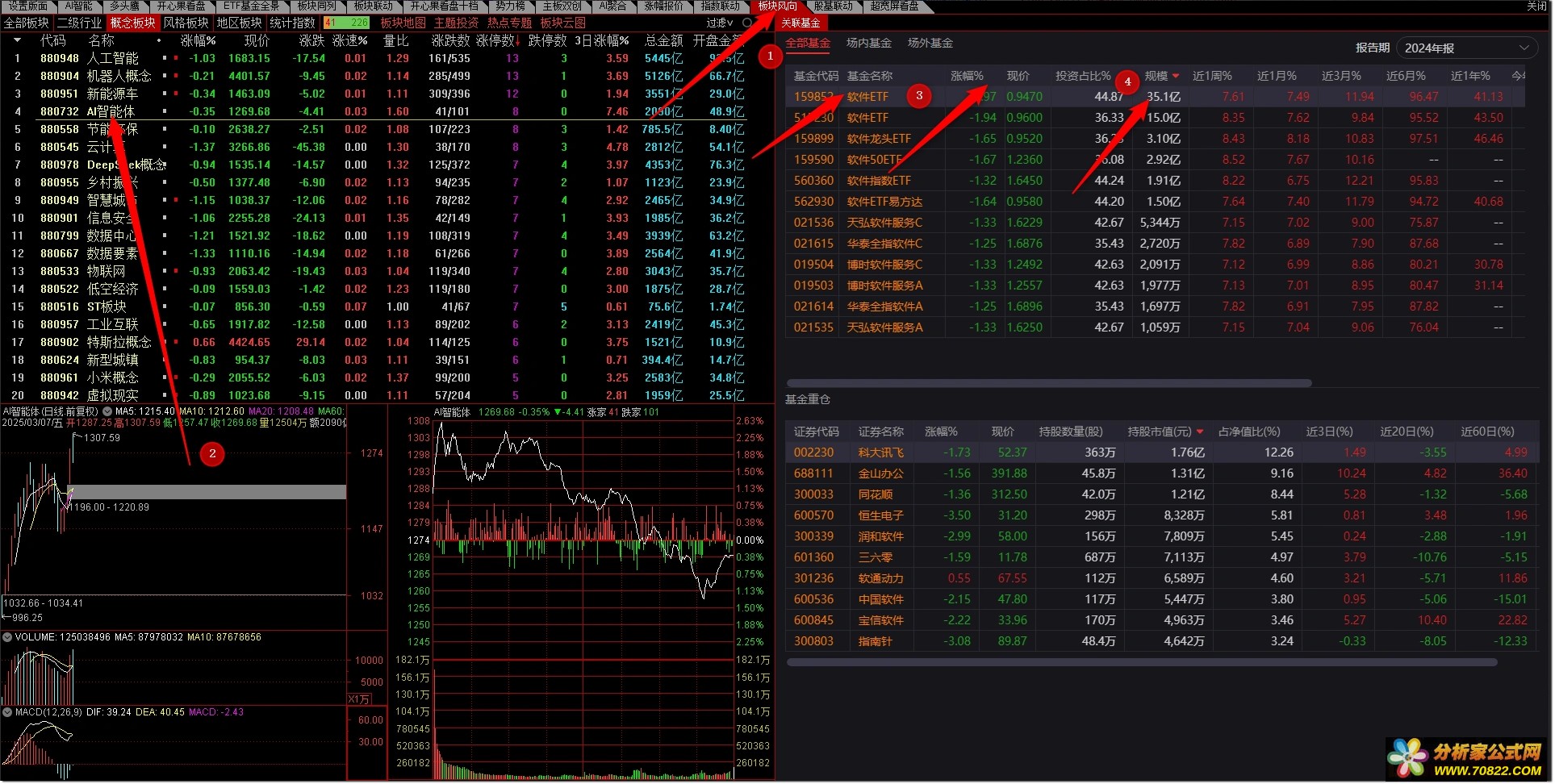
Task: Select stock 601360 三六零
Action: click(1160, 557)
